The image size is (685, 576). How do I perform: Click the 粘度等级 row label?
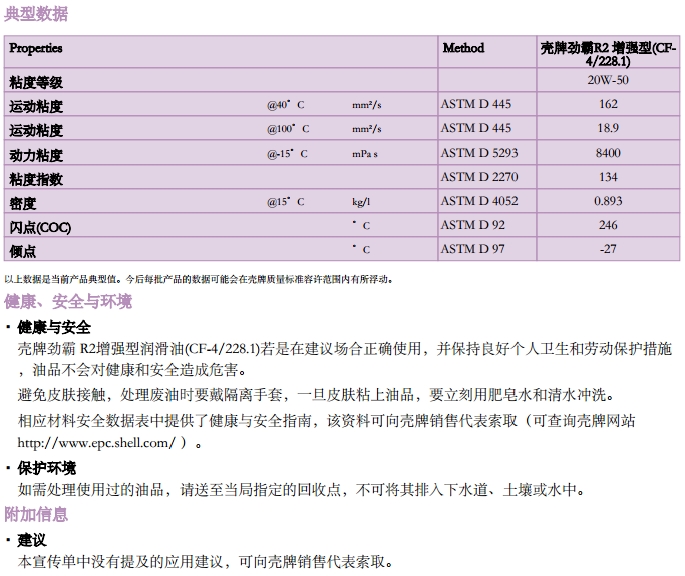[x=36, y=82]
